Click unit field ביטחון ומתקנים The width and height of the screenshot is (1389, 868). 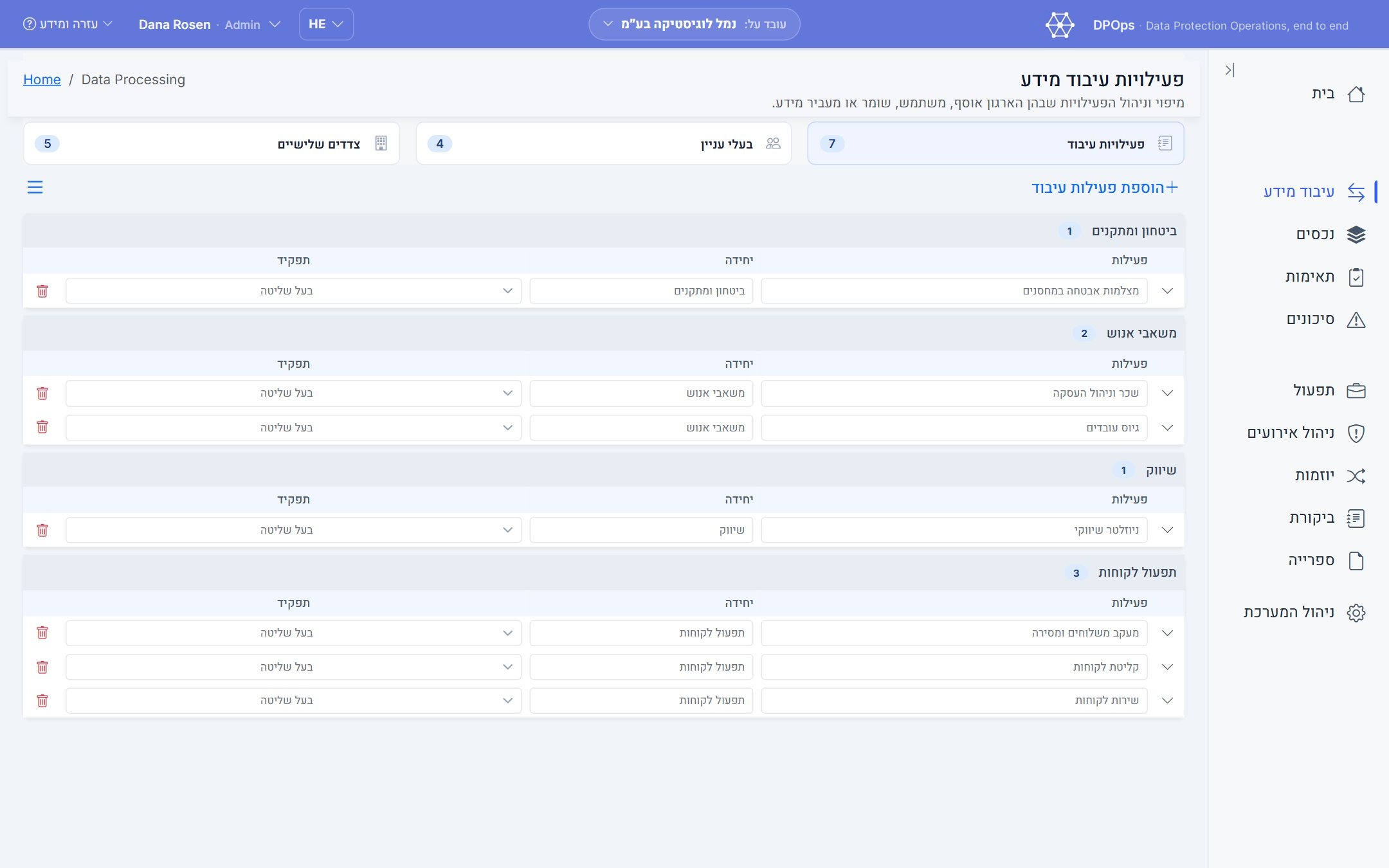click(x=641, y=291)
